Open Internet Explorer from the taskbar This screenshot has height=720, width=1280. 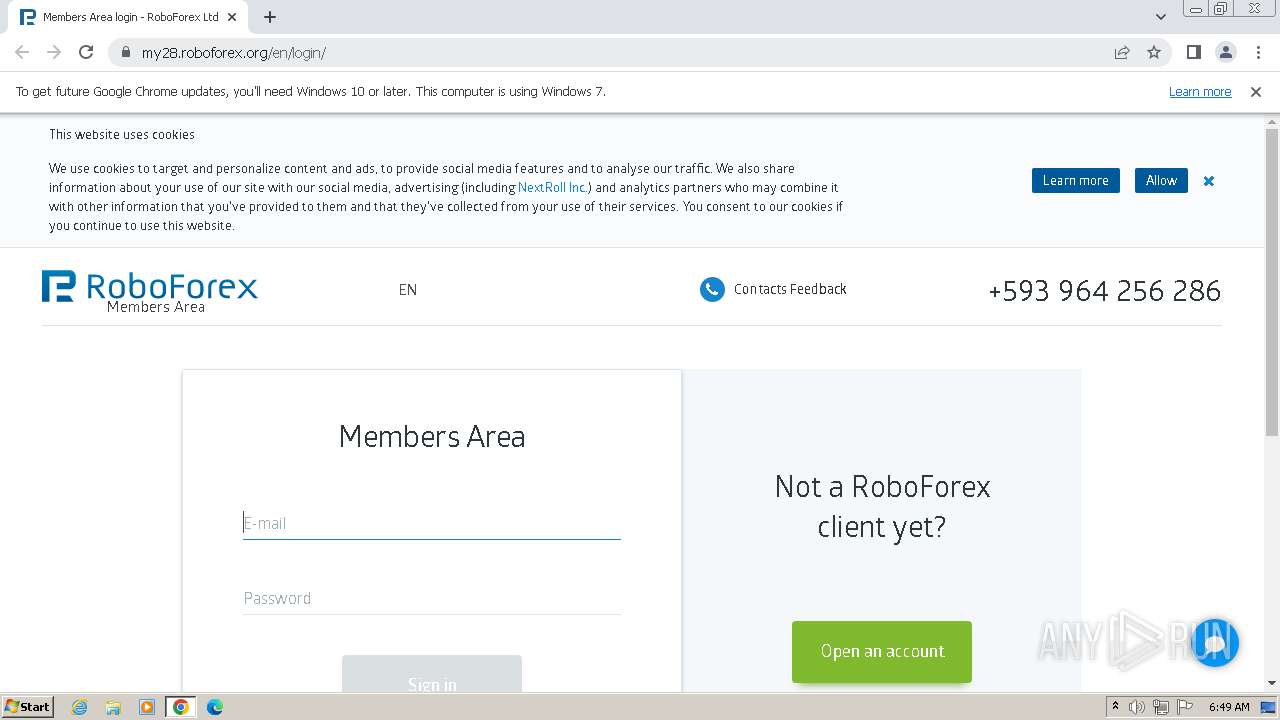80,707
